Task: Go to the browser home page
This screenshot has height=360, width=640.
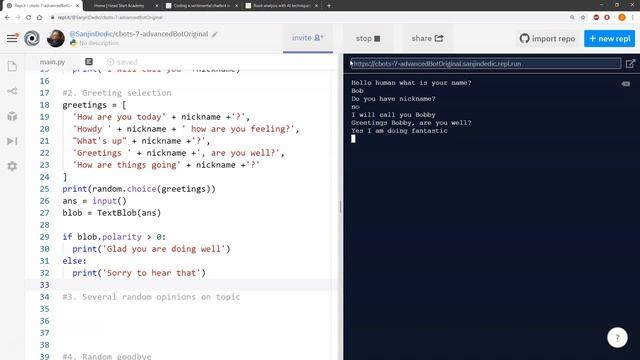Action: click(x=39, y=18)
